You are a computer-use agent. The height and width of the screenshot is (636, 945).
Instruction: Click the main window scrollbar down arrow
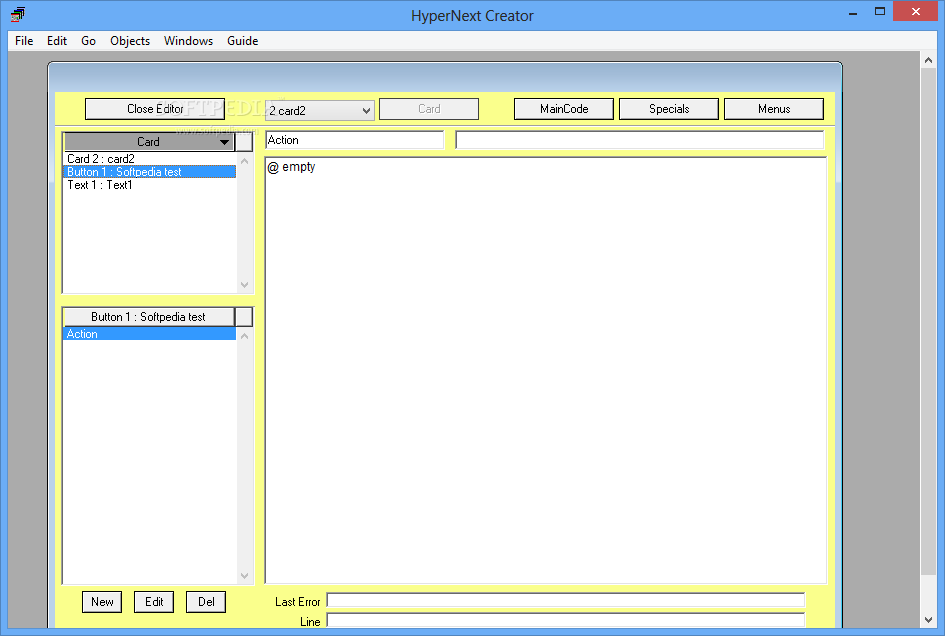tap(928, 620)
